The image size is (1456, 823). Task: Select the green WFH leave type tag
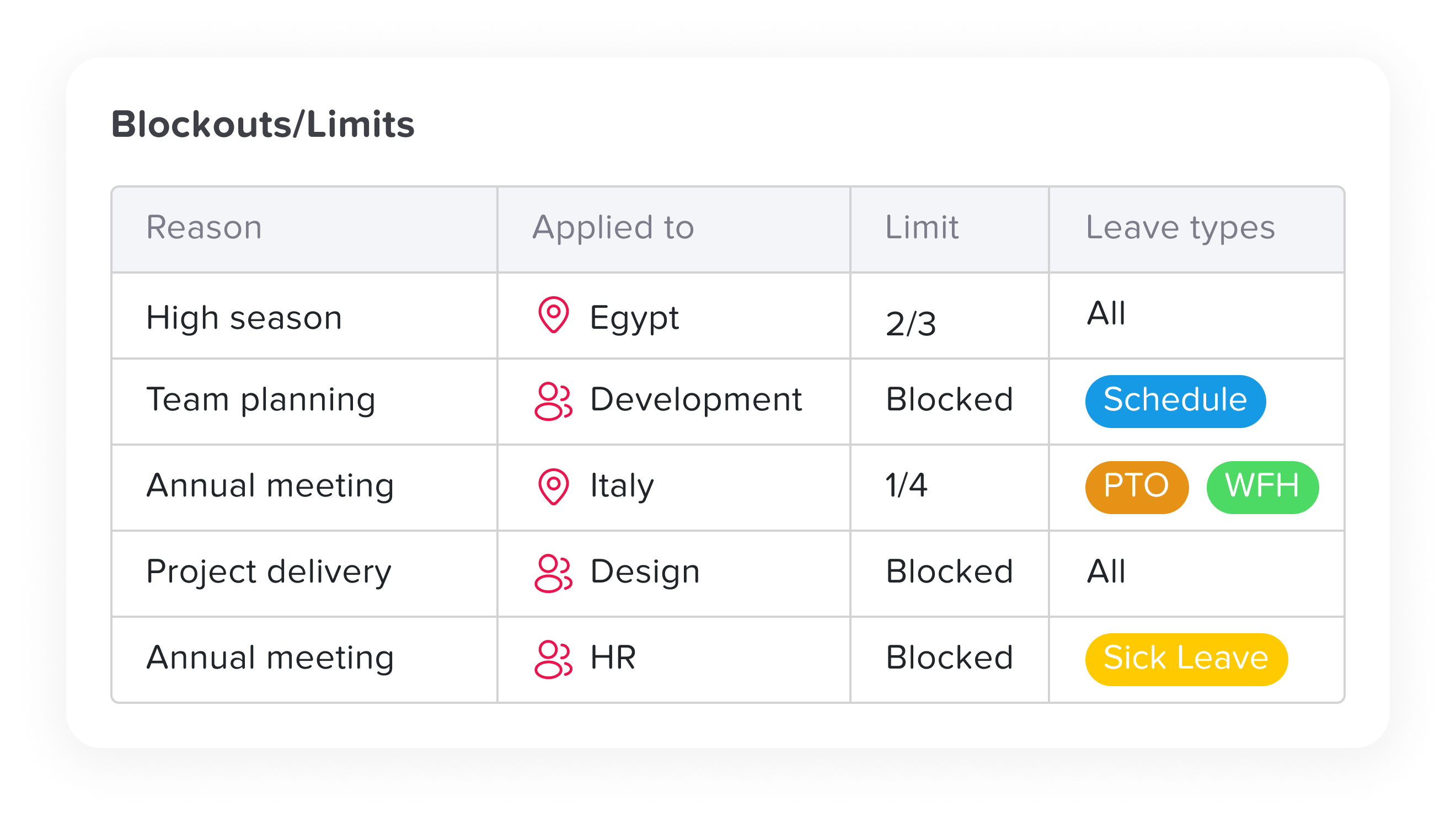[1262, 487]
